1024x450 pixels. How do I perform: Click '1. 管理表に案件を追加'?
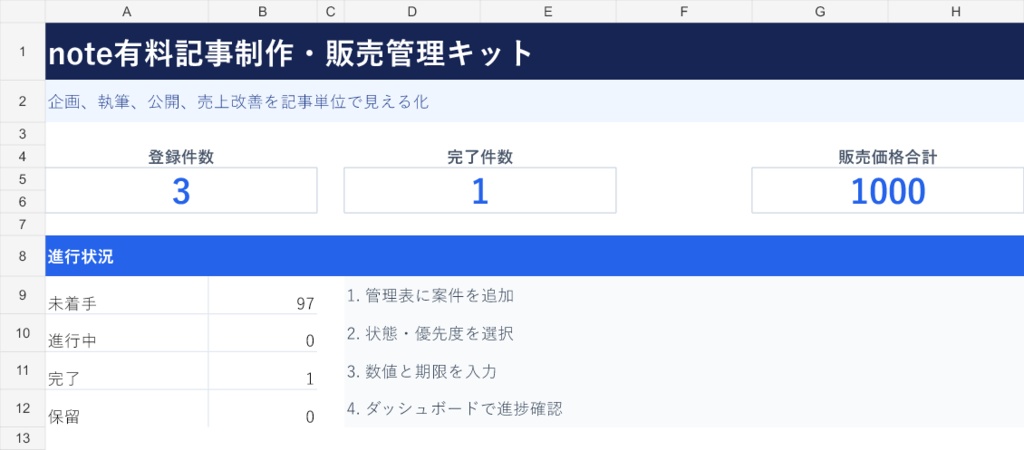430,296
